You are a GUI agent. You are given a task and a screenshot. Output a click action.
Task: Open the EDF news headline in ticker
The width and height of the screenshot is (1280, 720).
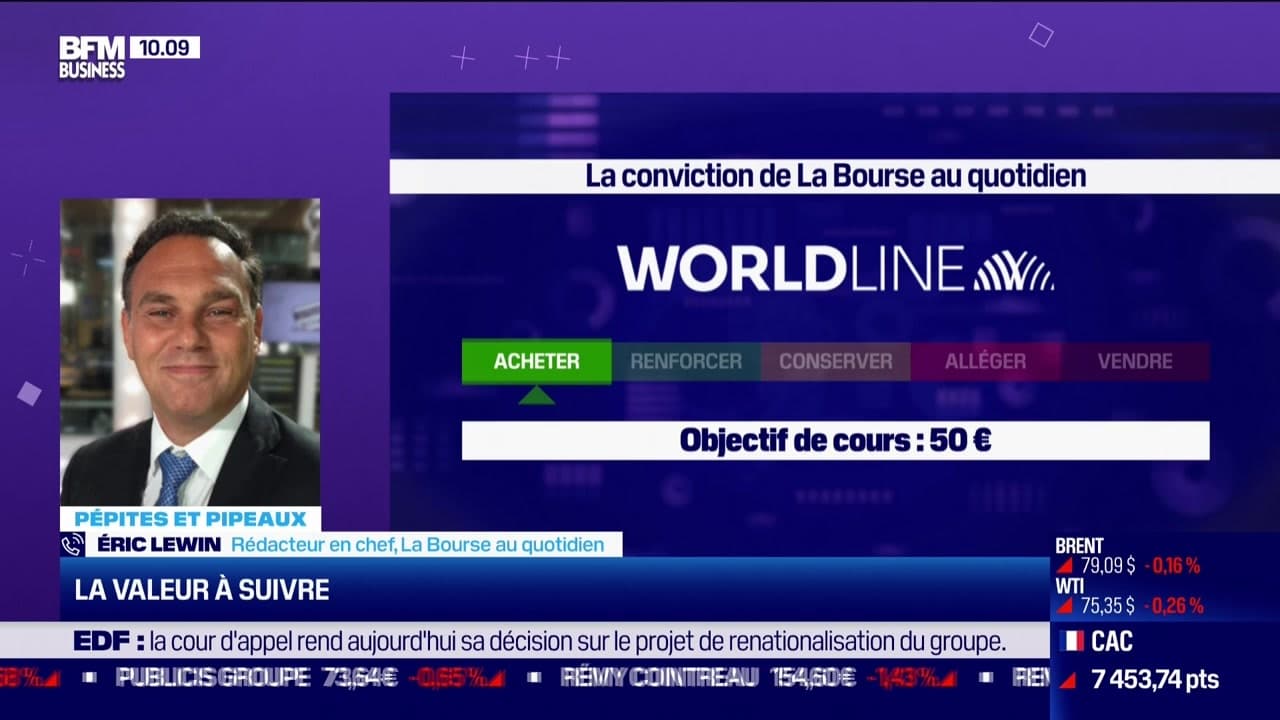(540, 642)
